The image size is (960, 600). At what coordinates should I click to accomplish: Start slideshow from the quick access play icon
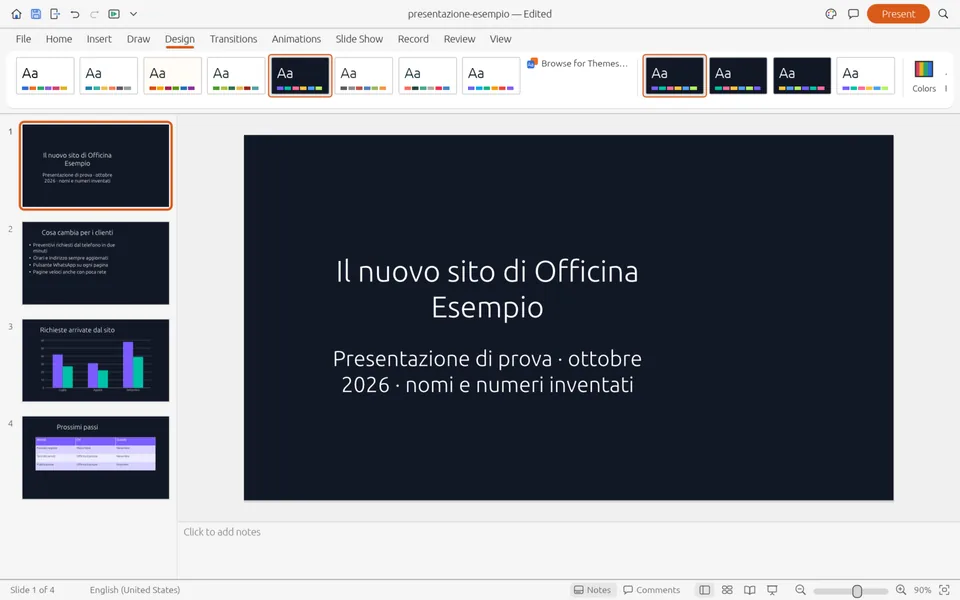point(114,13)
